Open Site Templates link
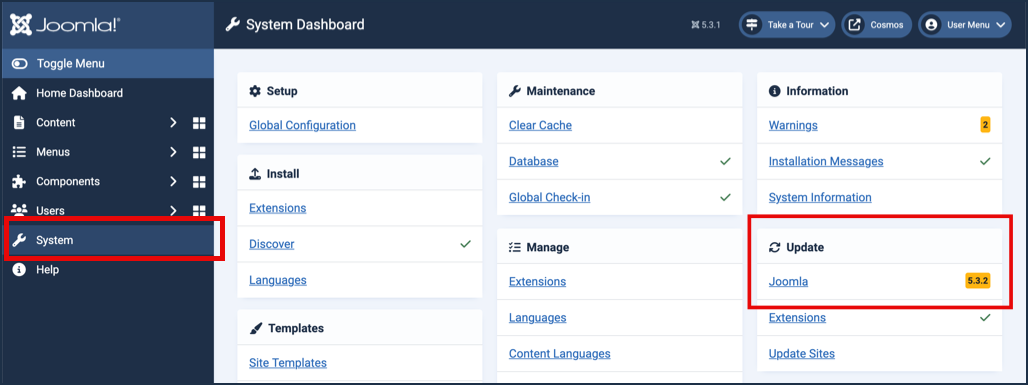Screen dimensions: 1028x385 pos(288,363)
